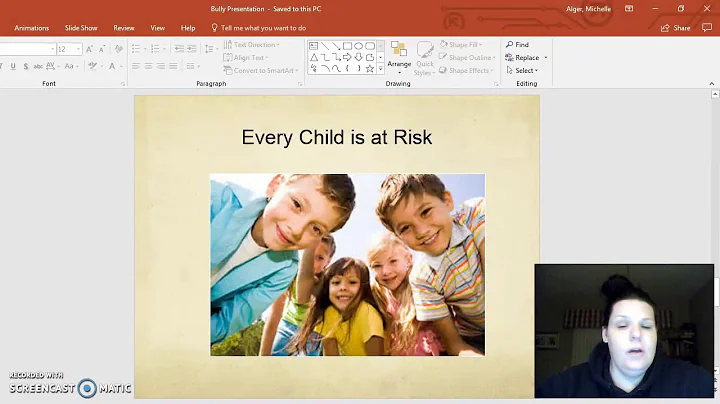Open Font dialog launcher
This screenshot has height=404, width=720.
[x=123, y=84]
